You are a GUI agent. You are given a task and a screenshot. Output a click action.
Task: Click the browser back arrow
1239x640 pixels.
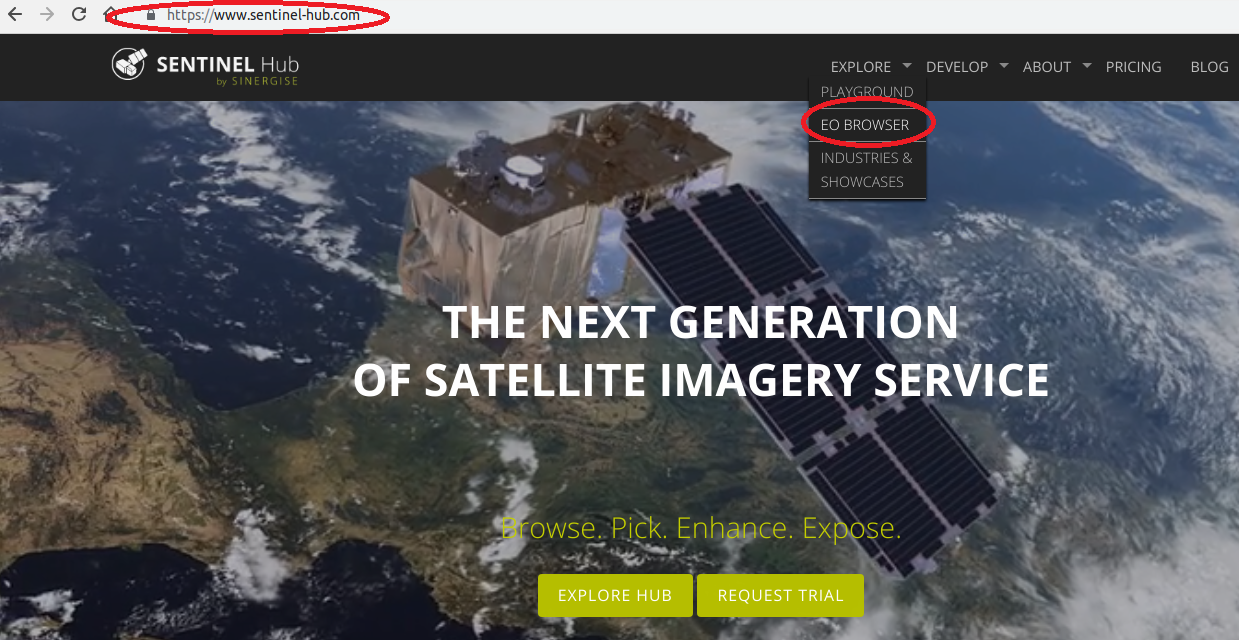point(15,15)
